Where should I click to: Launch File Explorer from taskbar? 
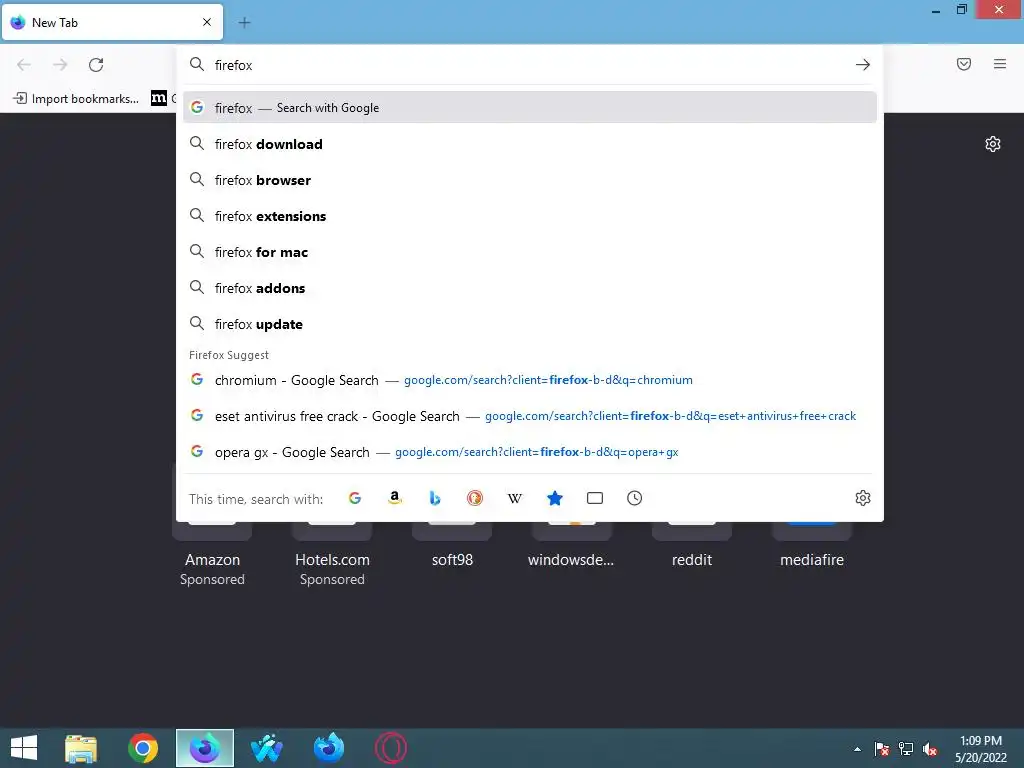coord(81,748)
